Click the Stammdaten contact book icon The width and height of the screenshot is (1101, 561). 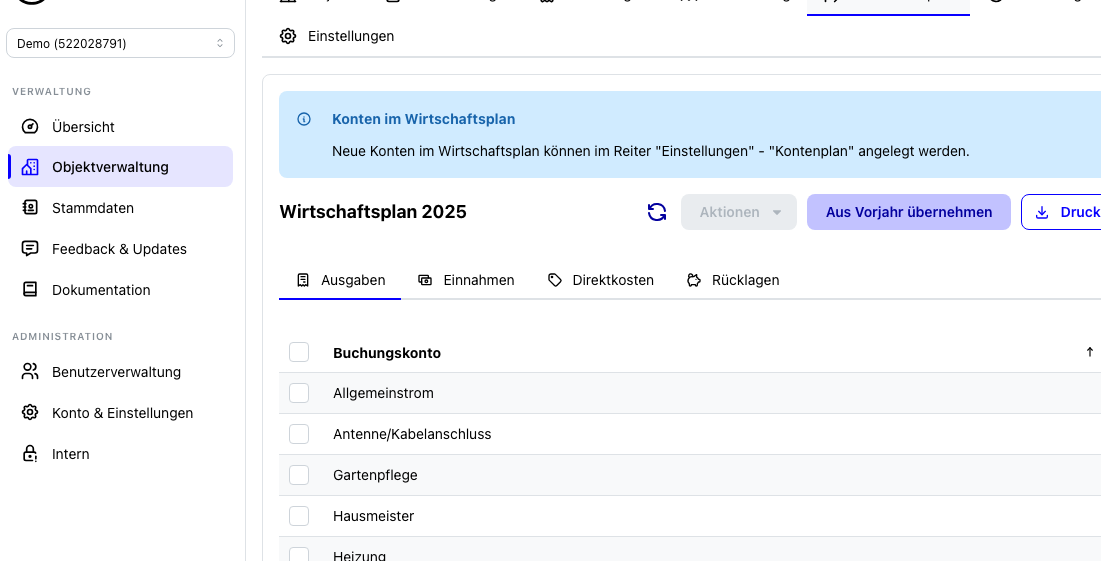click(30, 208)
